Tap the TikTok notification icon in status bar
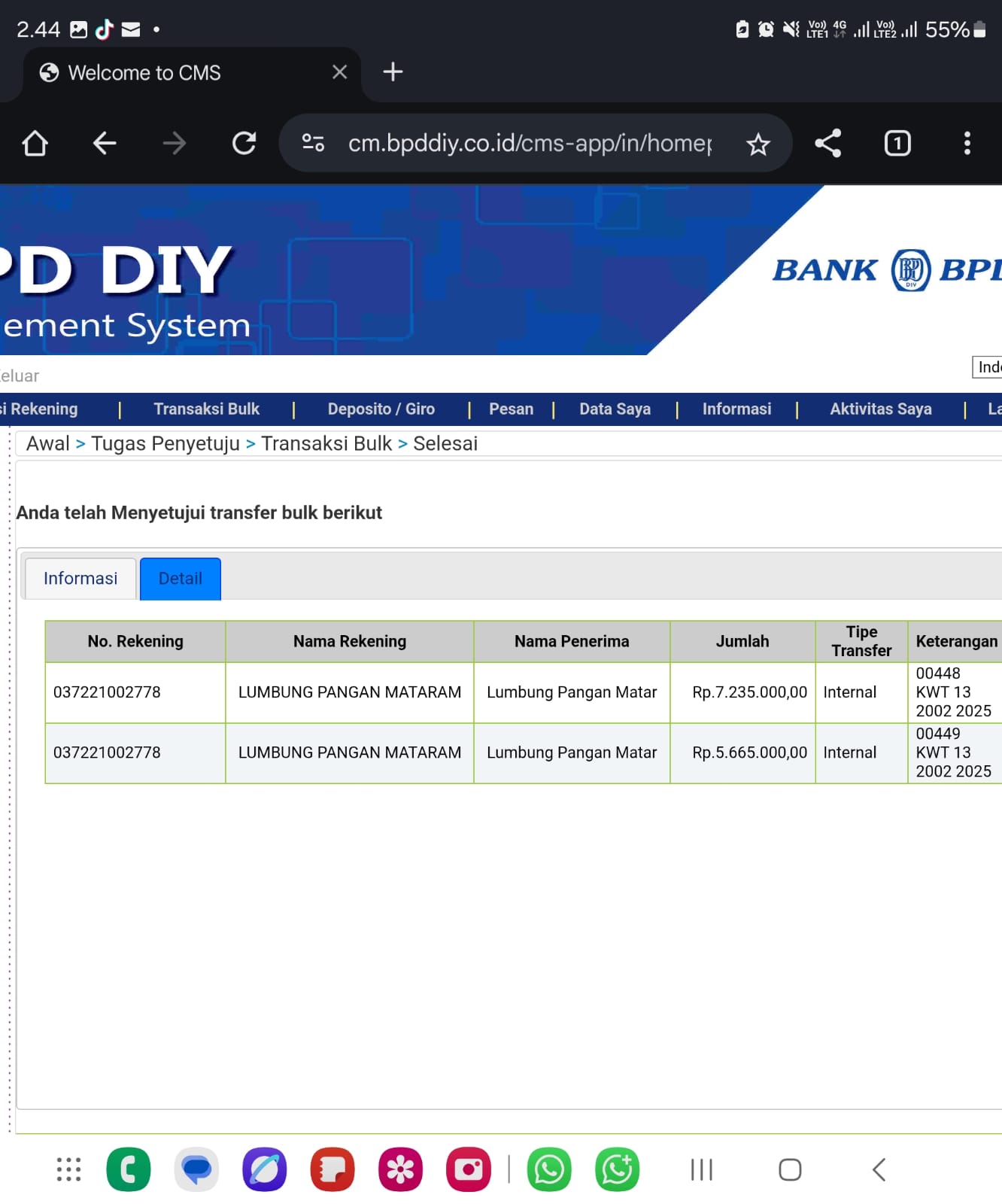The height and width of the screenshot is (1204, 1002). point(105,29)
